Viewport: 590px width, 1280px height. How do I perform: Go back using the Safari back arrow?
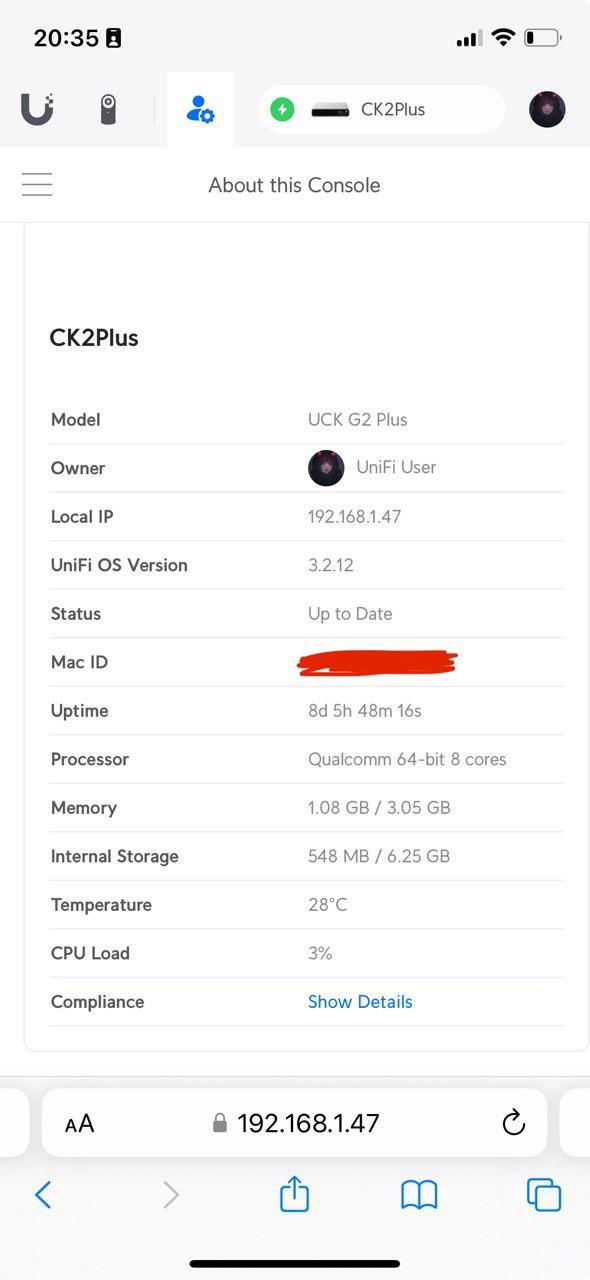click(44, 1194)
